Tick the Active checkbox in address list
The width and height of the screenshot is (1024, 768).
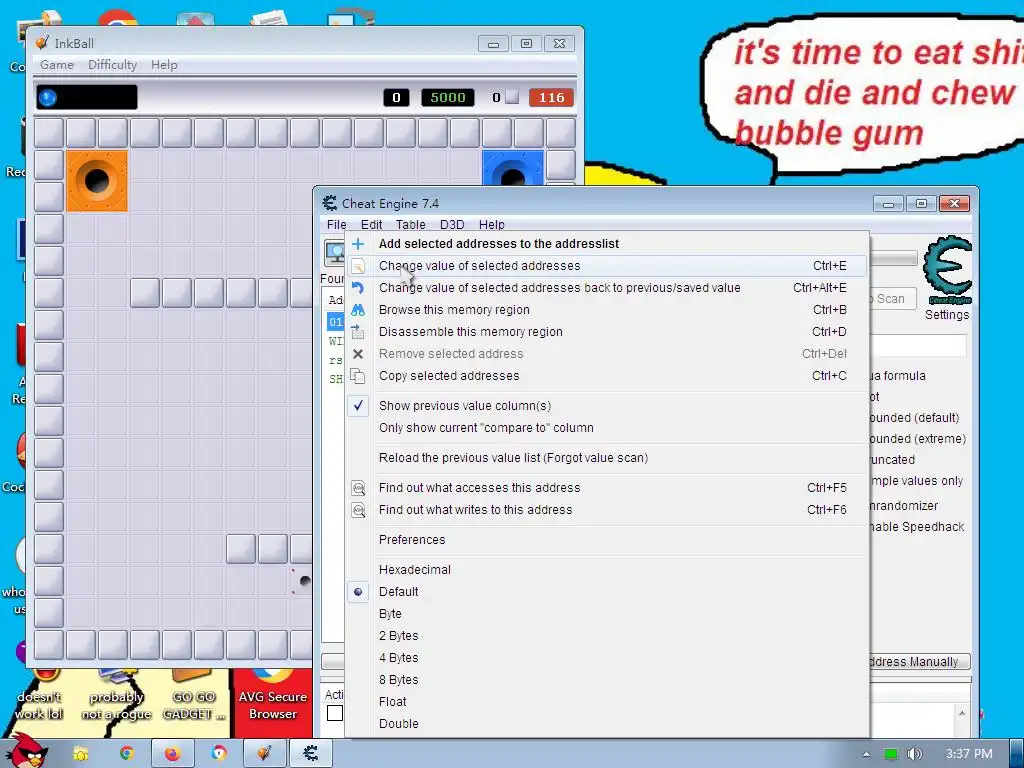click(335, 712)
